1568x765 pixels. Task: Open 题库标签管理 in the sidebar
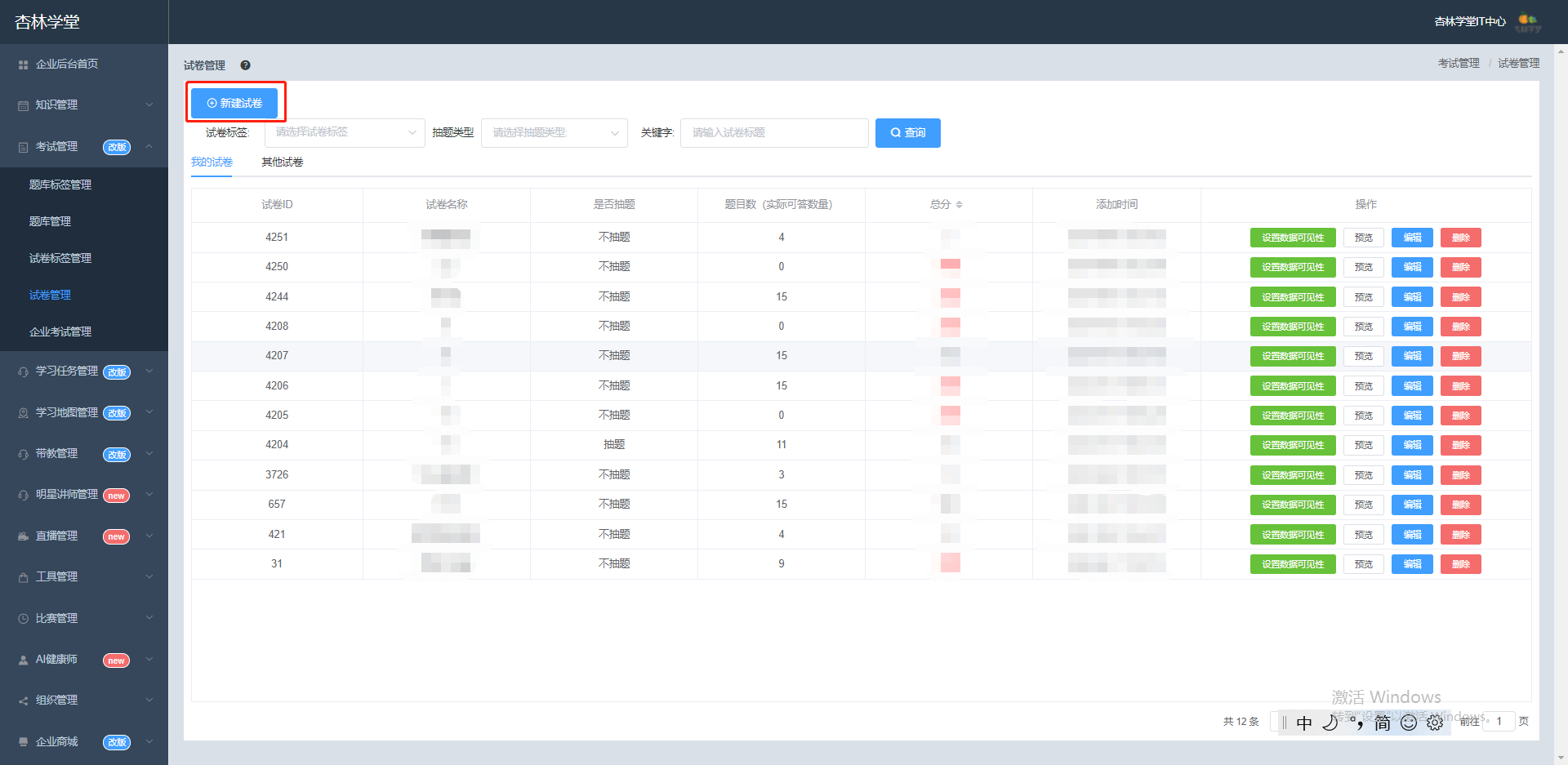point(60,185)
